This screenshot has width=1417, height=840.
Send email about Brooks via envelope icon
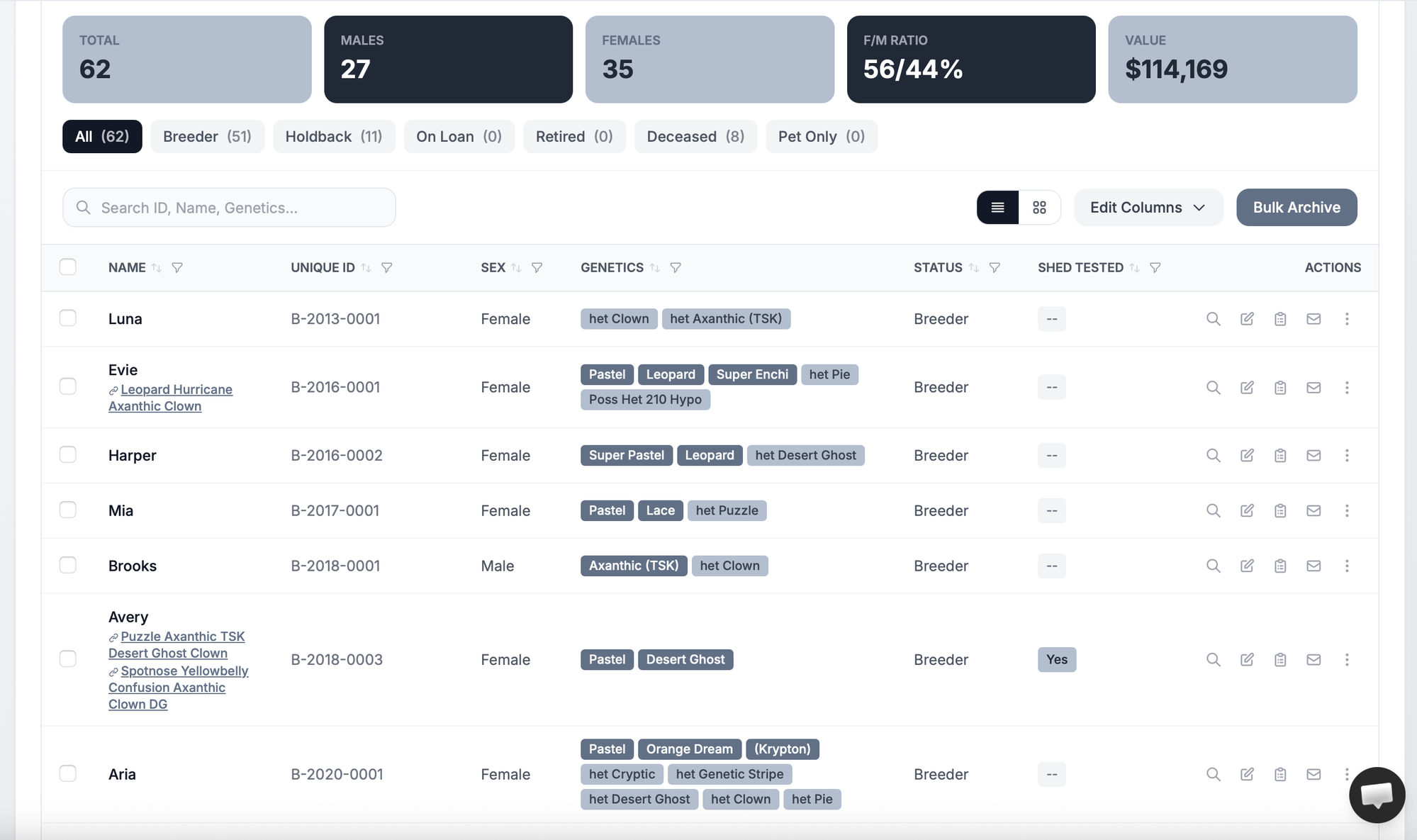[x=1314, y=566]
